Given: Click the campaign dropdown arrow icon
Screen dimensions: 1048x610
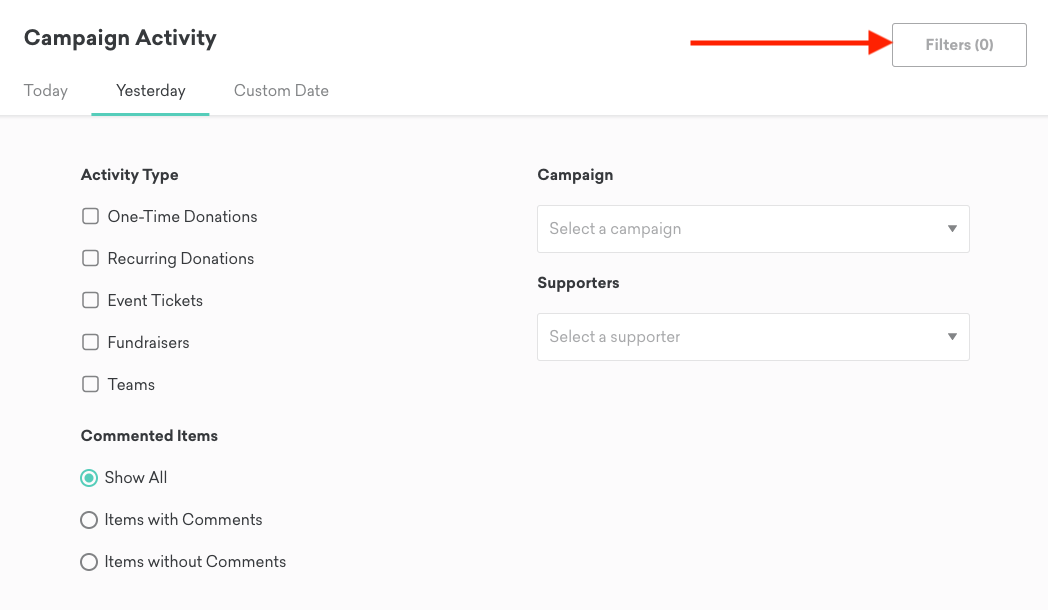Looking at the screenshot, I should click(952, 229).
